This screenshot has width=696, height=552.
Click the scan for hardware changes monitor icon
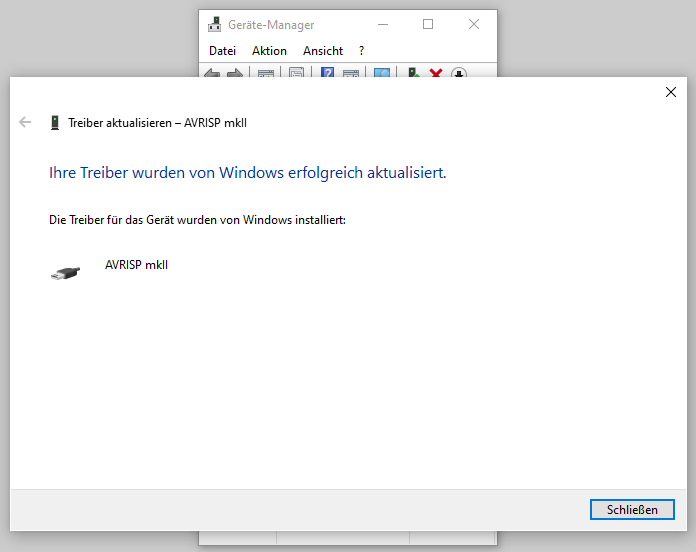[x=381, y=73]
